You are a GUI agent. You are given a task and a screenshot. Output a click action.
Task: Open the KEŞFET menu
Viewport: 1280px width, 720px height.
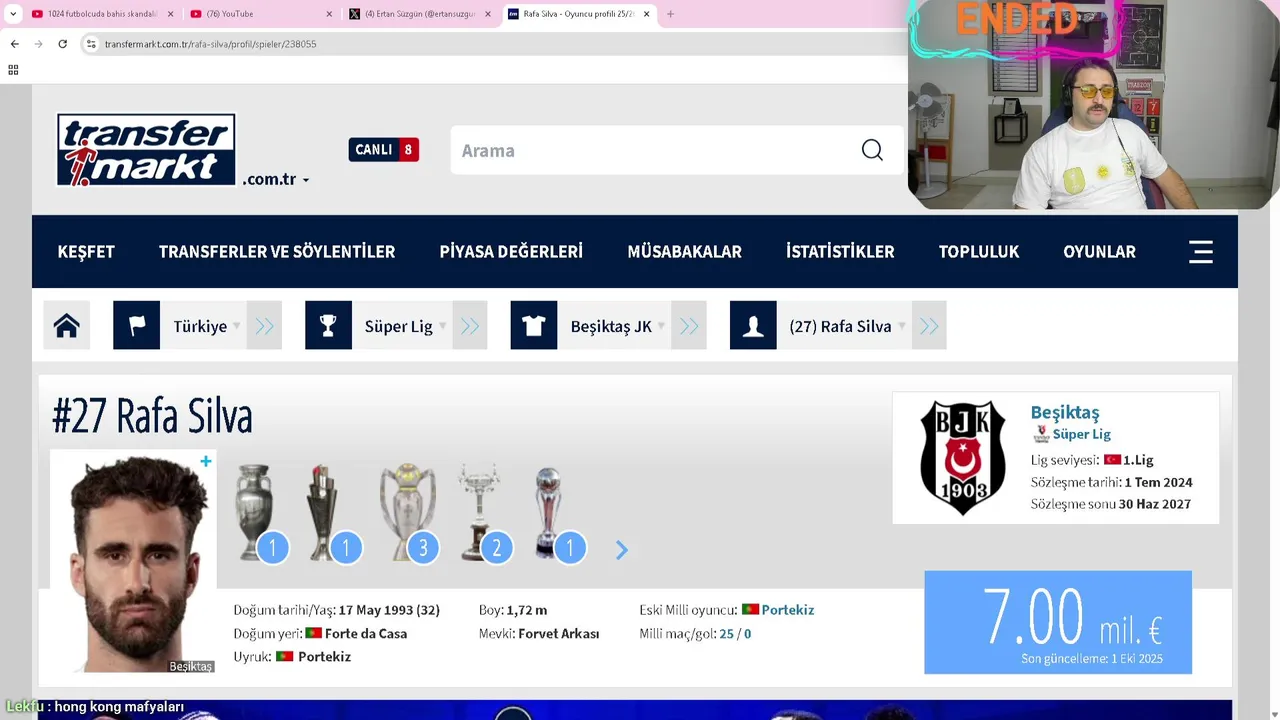click(x=86, y=252)
